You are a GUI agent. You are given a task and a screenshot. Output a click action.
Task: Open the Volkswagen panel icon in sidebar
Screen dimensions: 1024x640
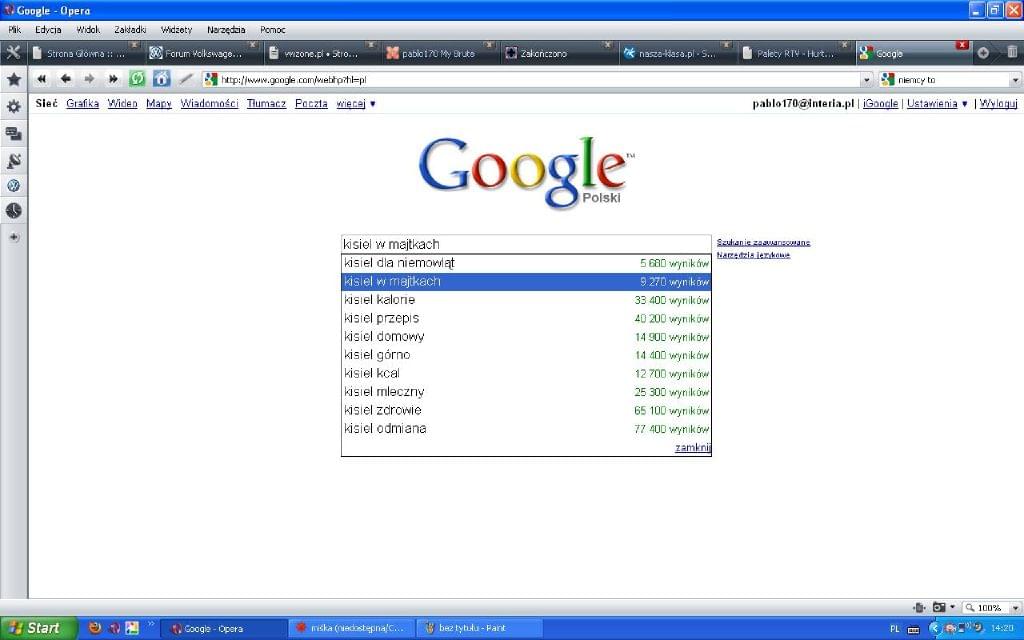(x=14, y=186)
